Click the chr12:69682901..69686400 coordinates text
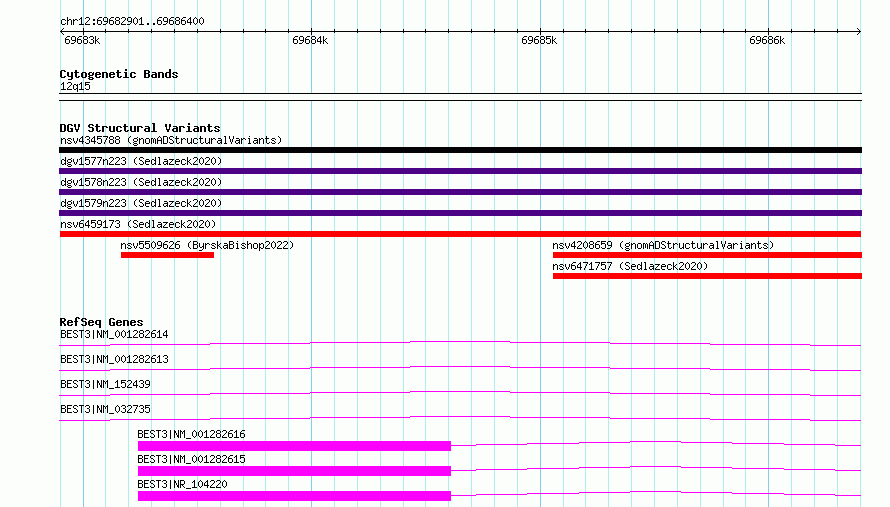890x507 pixels. pos(132,21)
